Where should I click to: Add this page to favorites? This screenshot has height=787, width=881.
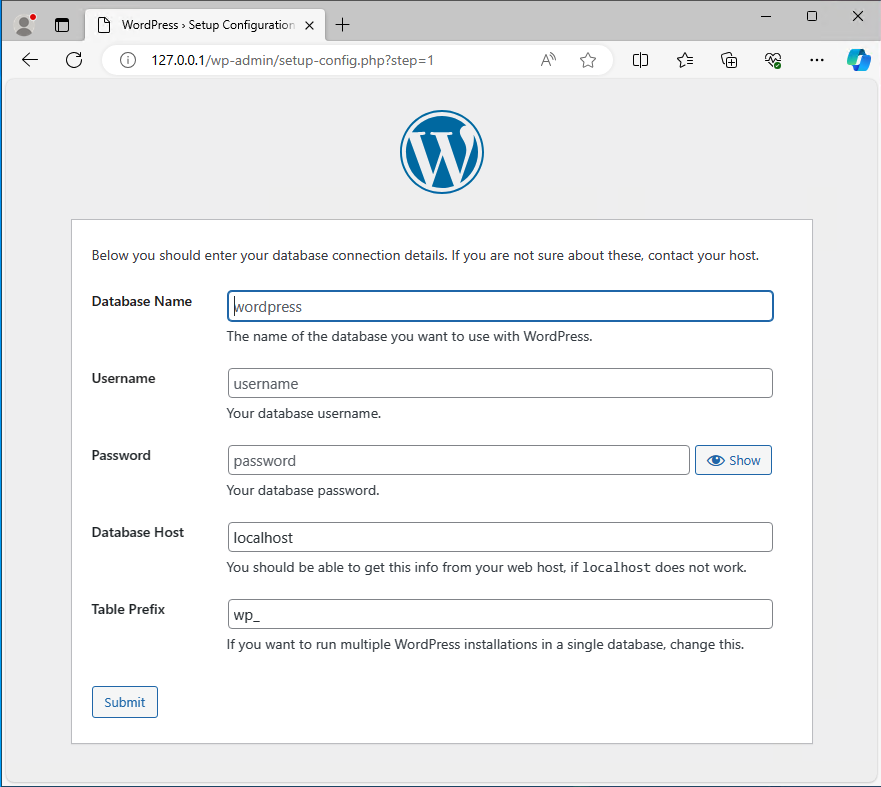point(588,60)
